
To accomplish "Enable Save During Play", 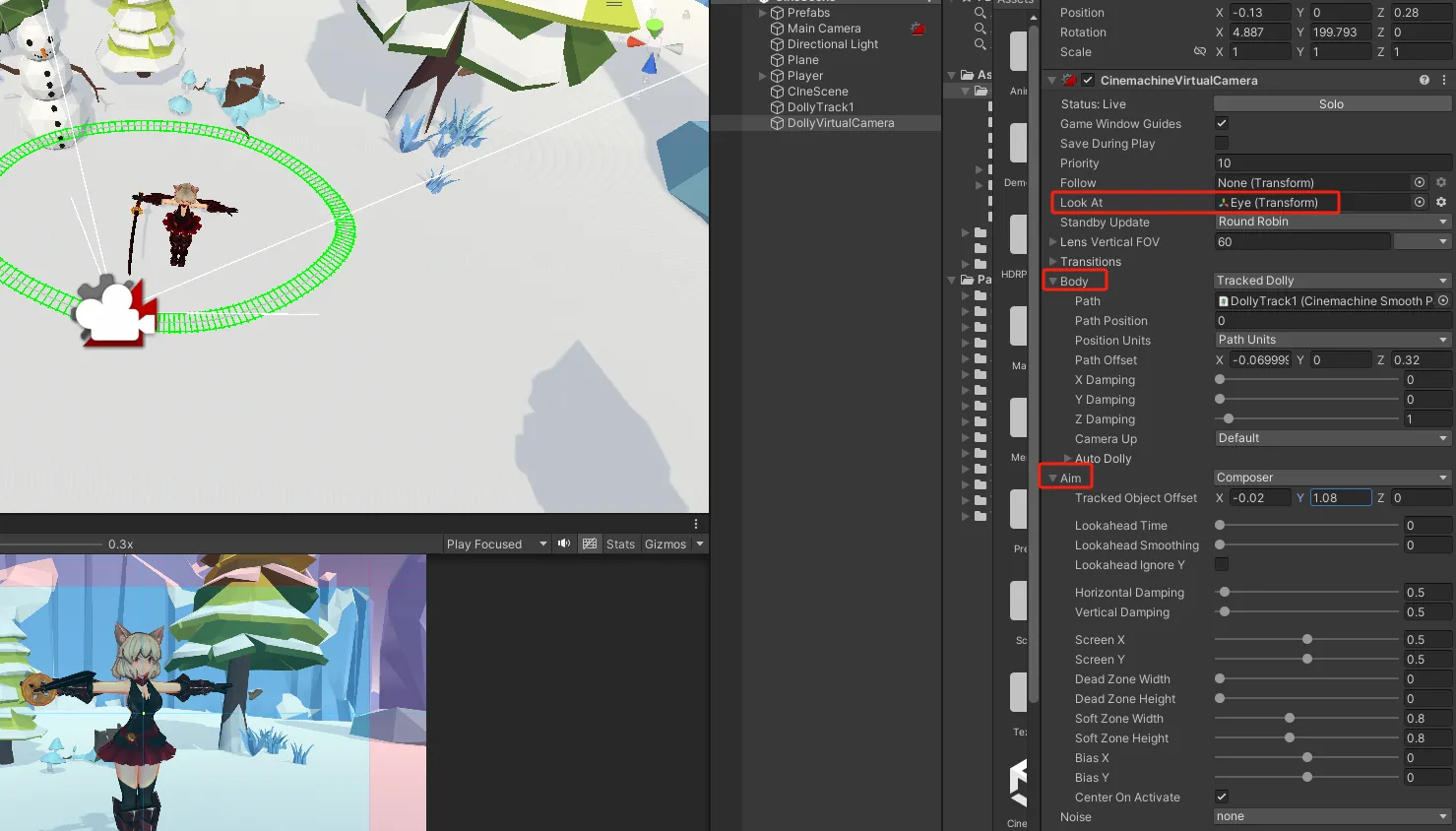I will (x=1222, y=143).
